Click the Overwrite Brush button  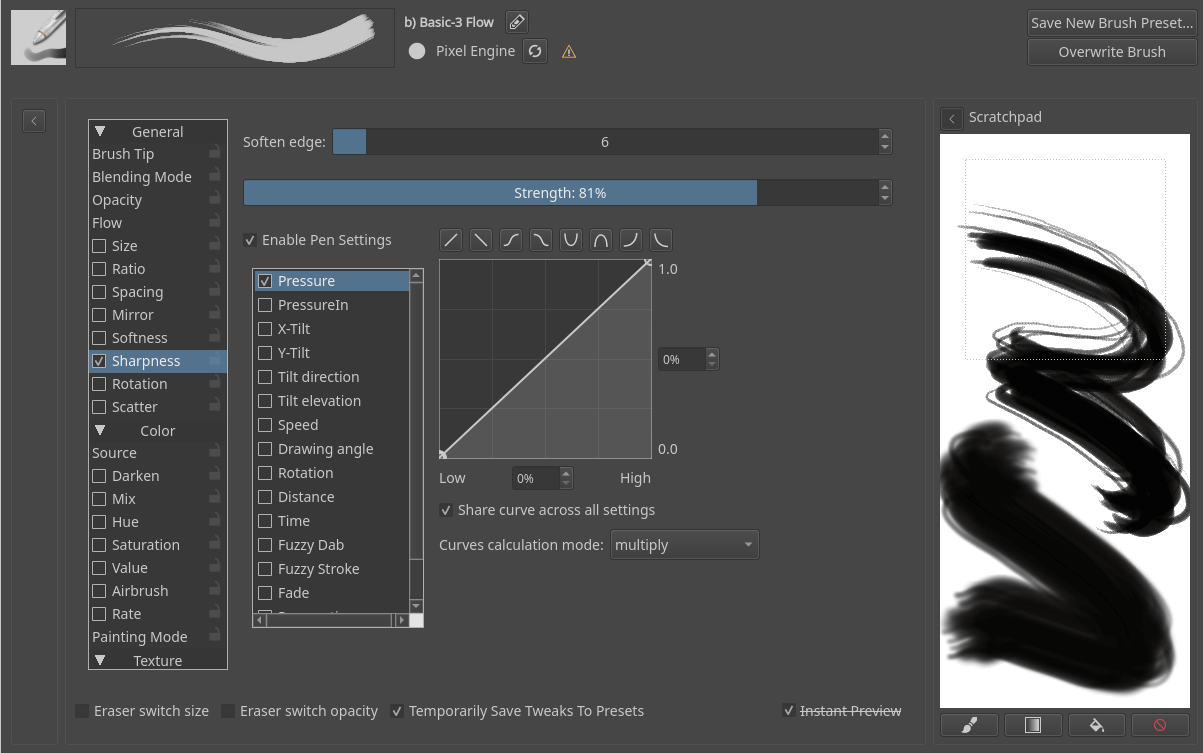[1111, 52]
